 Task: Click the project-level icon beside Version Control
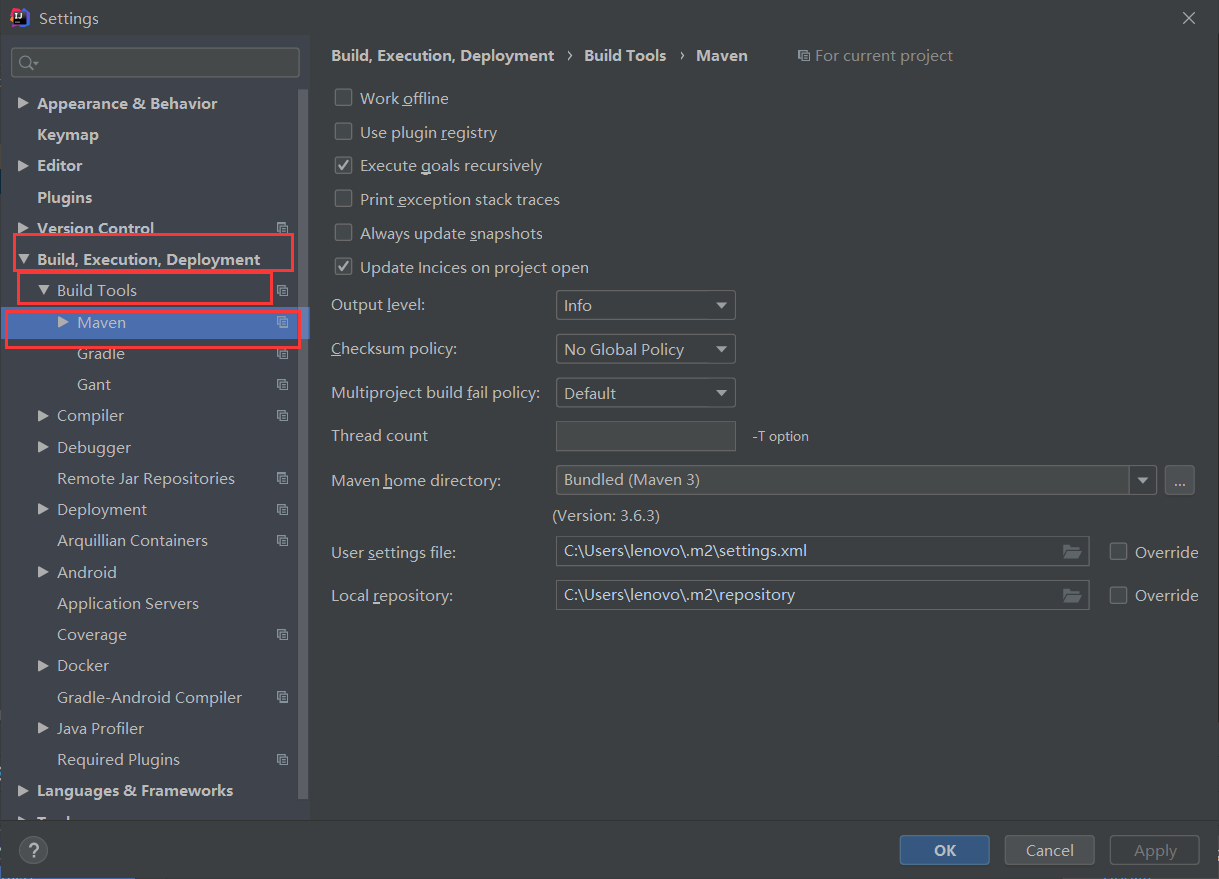282,228
